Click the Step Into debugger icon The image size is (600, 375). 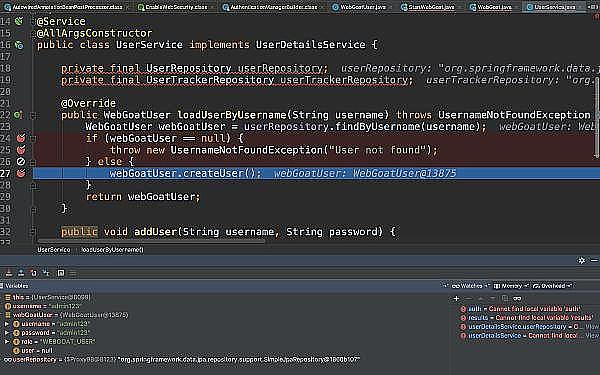(9, 273)
